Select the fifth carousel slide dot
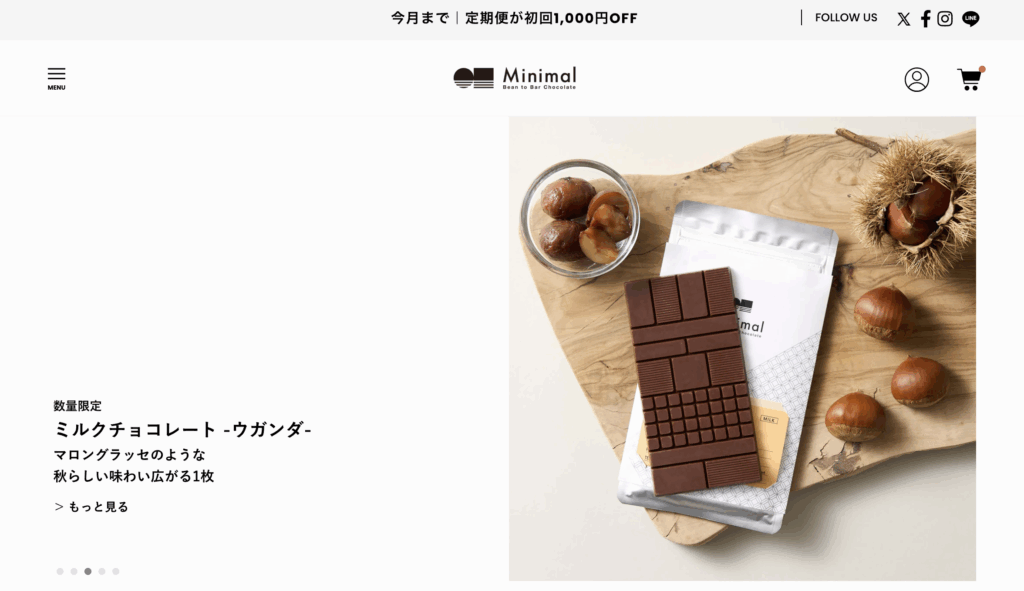The height and width of the screenshot is (591, 1024). point(116,571)
